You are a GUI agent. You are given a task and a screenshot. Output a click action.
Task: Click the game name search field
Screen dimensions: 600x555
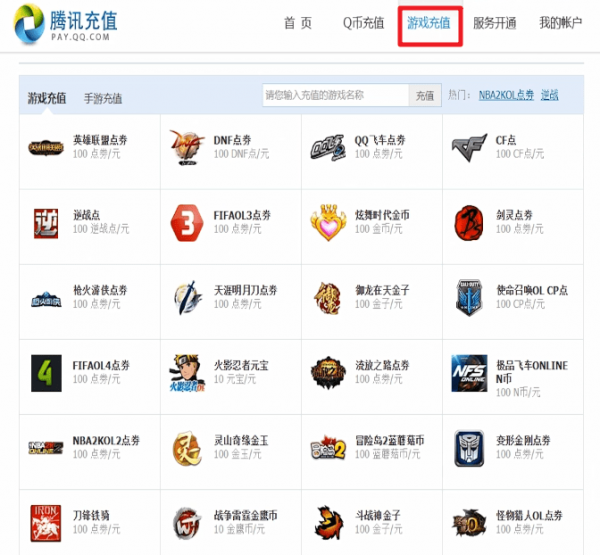[x=335, y=95]
